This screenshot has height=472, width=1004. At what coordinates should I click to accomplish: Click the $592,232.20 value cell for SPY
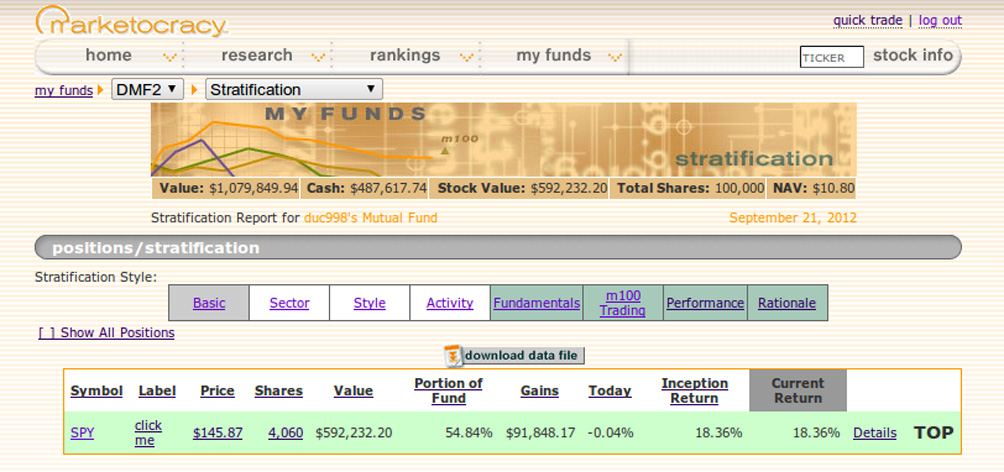click(x=354, y=433)
